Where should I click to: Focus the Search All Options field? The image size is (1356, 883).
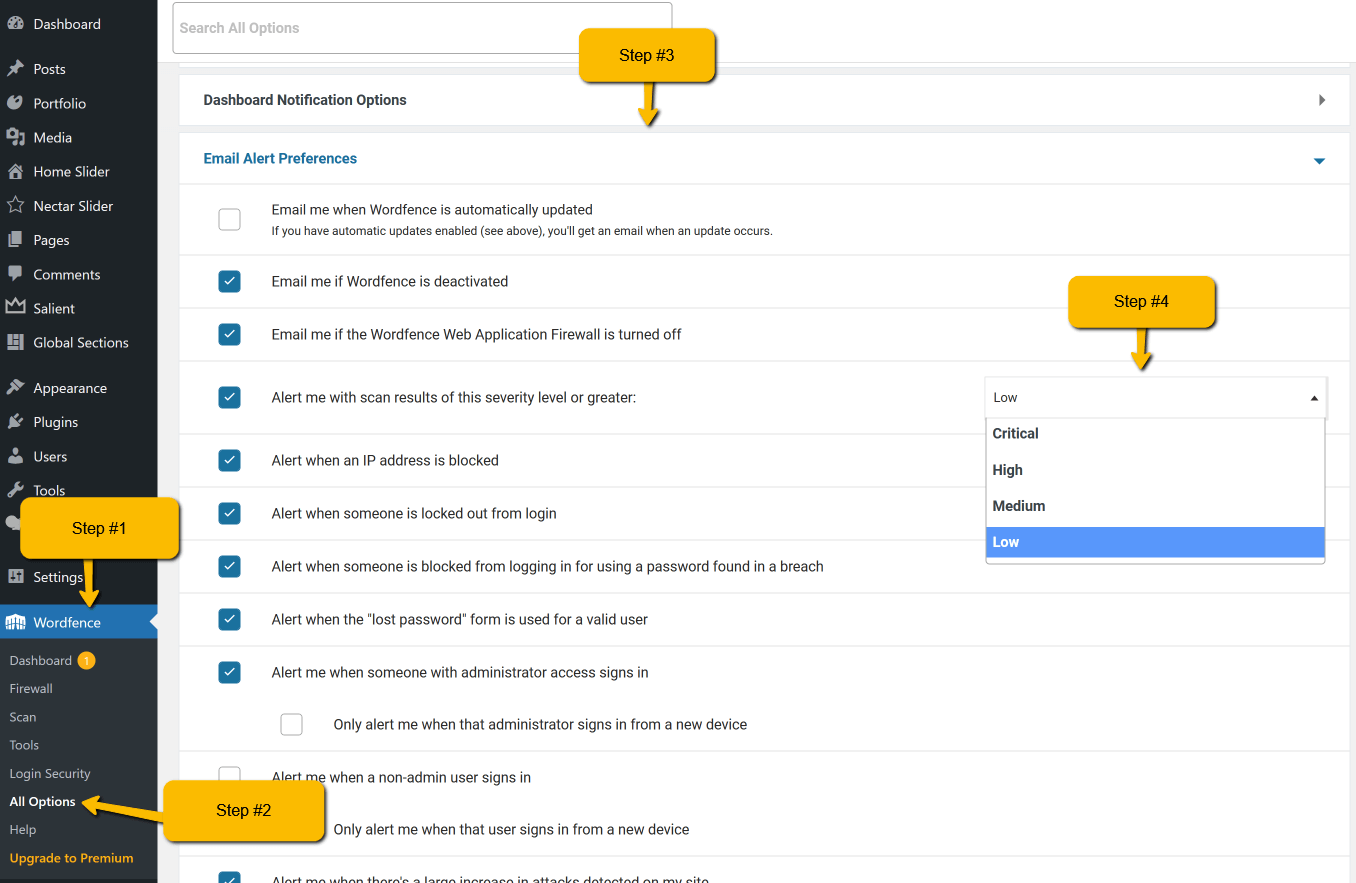[422, 28]
